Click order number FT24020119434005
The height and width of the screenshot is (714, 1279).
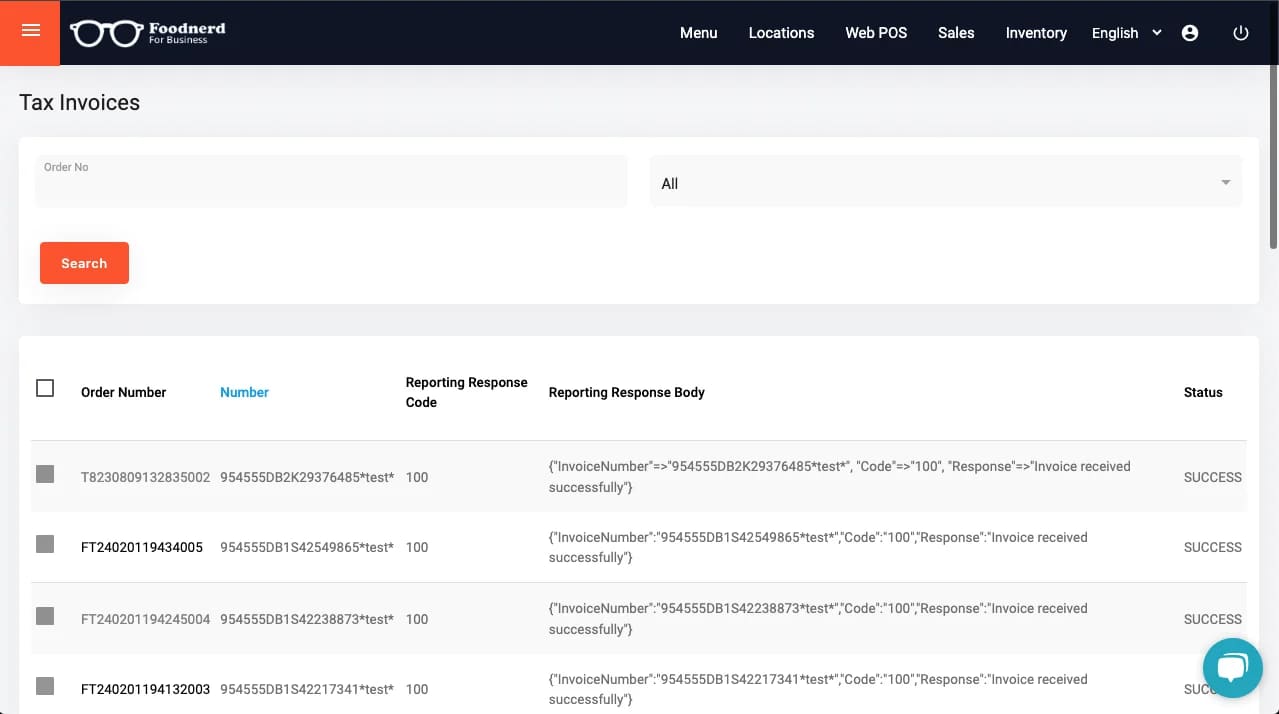tap(142, 547)
